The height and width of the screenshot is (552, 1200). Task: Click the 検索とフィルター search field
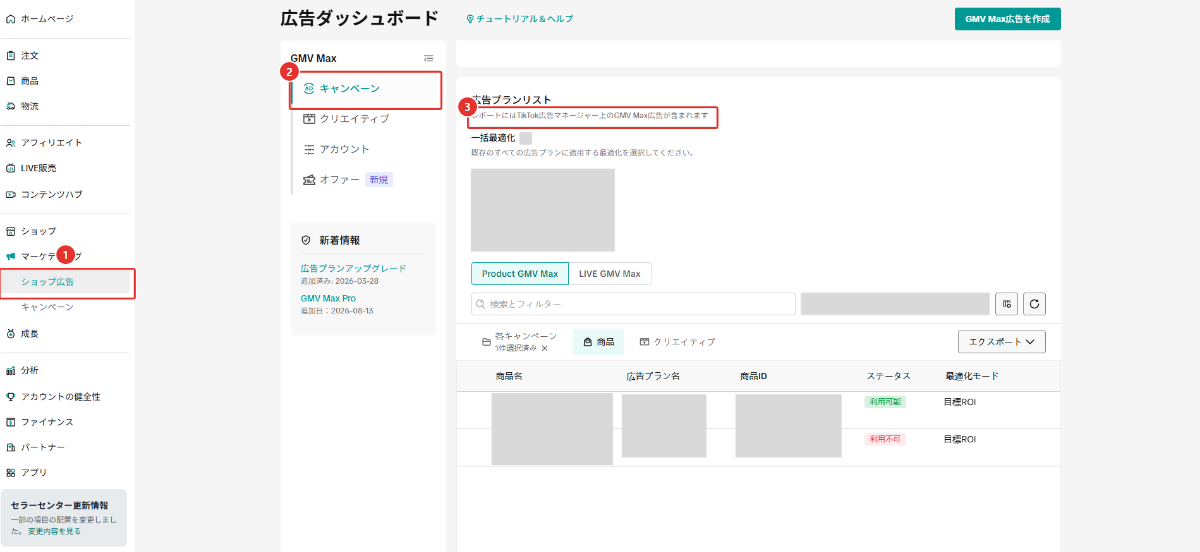click(633, 303)
